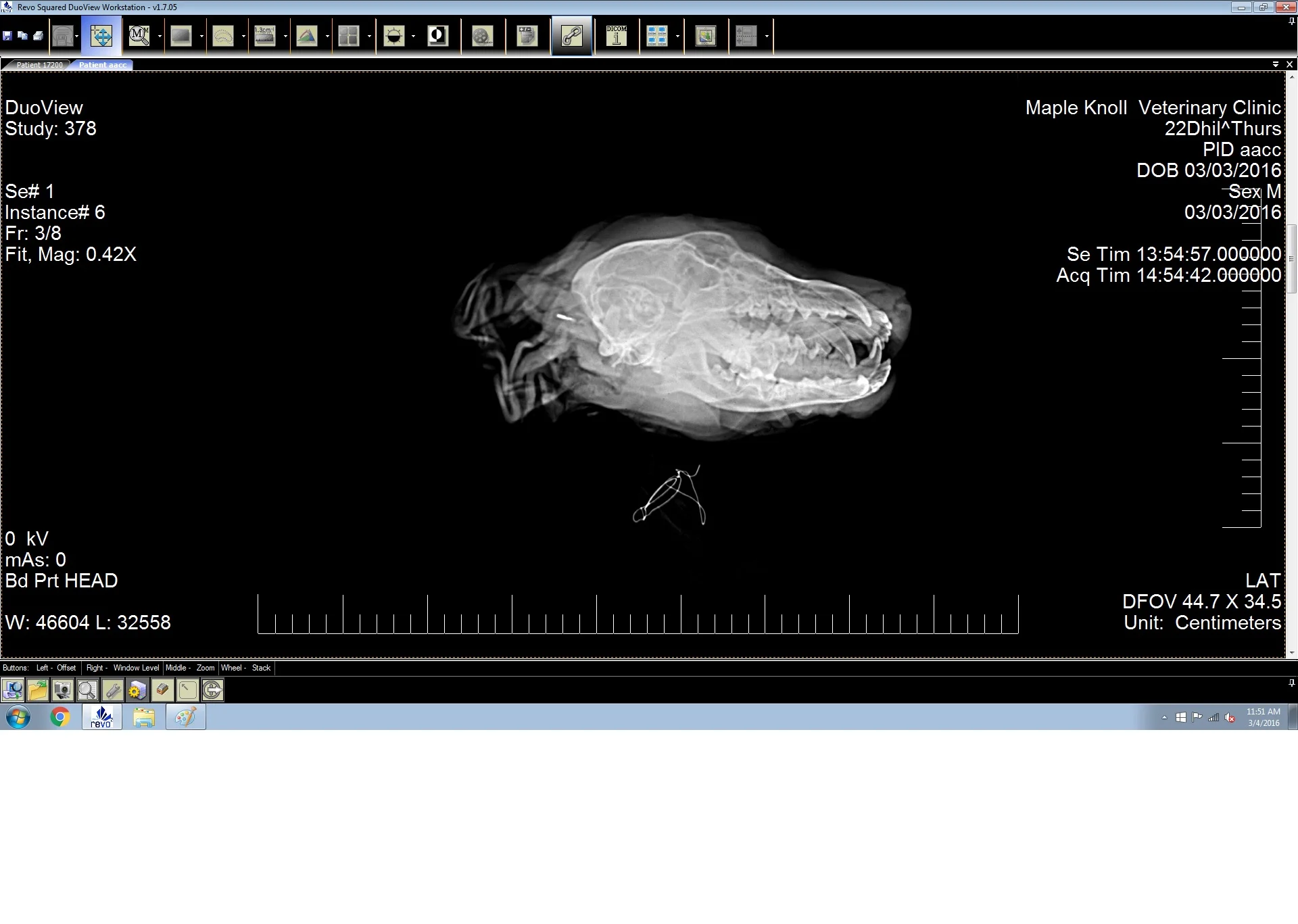Expand dropdown next to layout grid icon
Viewport: 1298px width, 924px height.
[369, 37]
